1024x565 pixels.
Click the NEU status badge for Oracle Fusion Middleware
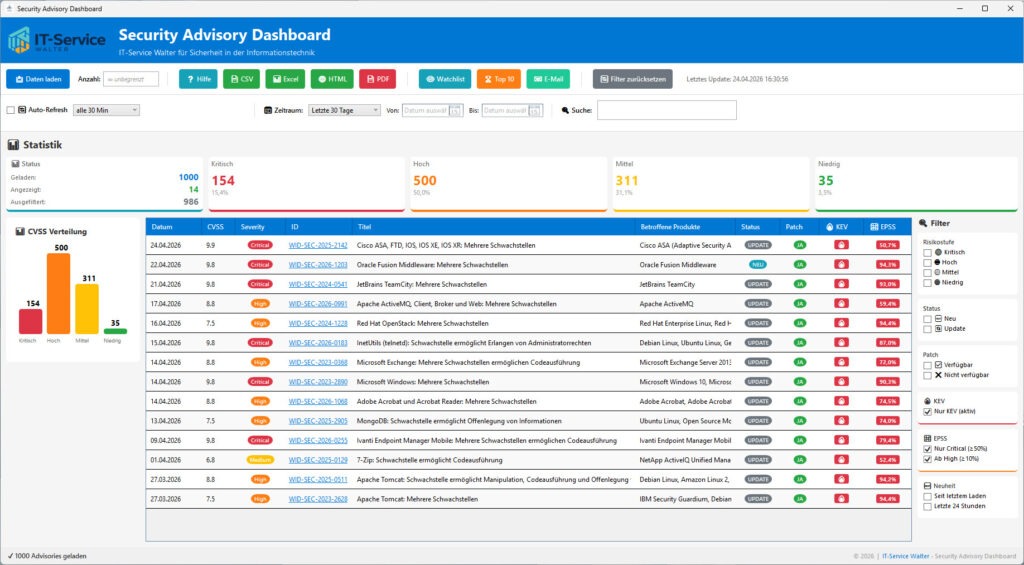click(758, 265)
